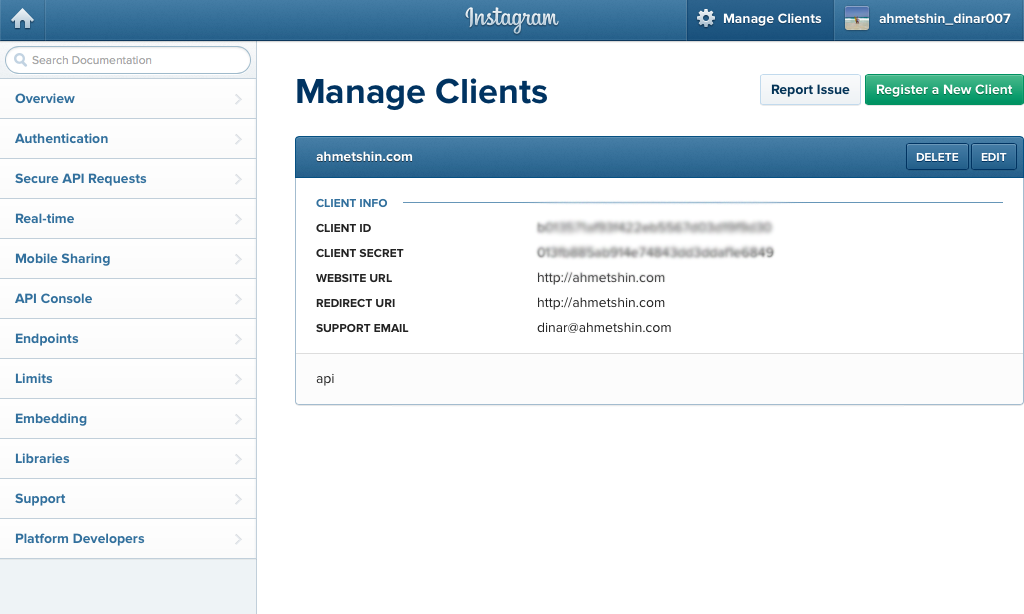
Task: Click the REDIRECT URI label
Action: pos(355,302)
